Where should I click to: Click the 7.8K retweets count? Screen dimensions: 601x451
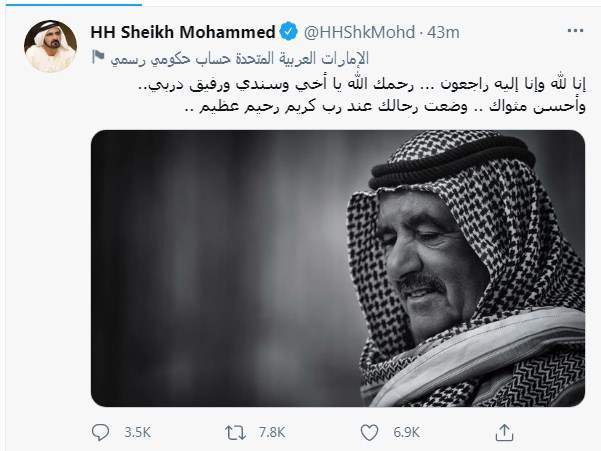pyautogui.click(x=272, y=433)
